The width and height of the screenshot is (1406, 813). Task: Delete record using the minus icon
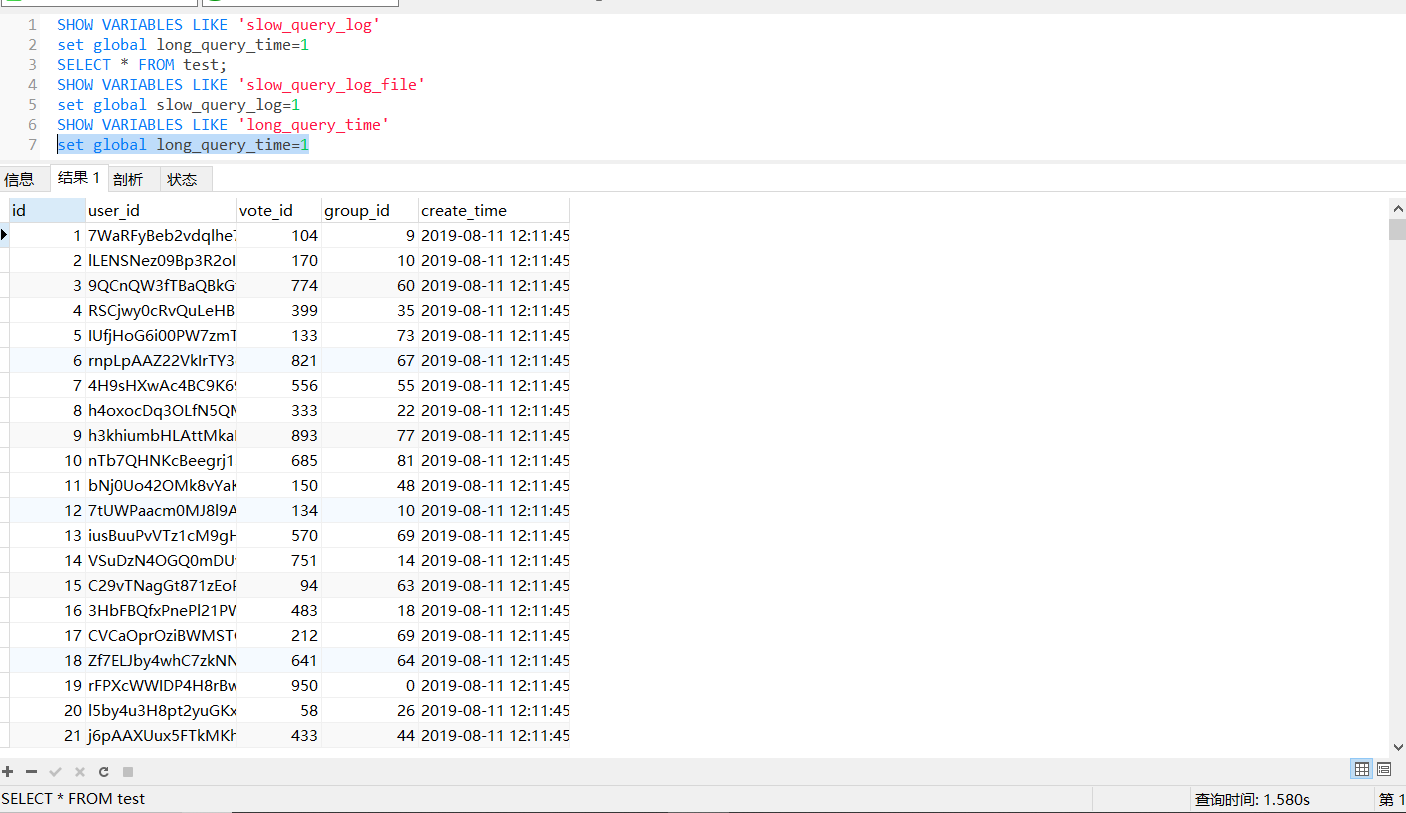pyautogui.click(x=32, y=772)
